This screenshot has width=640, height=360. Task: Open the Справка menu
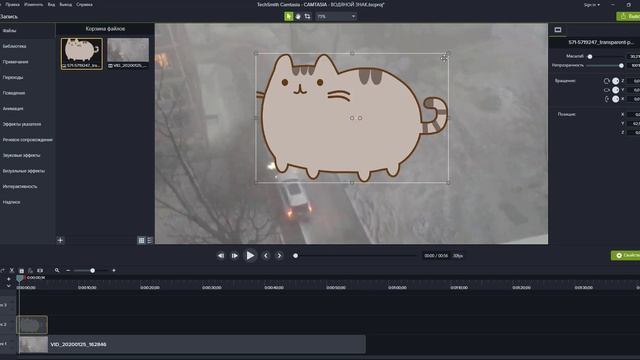click(x=84, y=4)
